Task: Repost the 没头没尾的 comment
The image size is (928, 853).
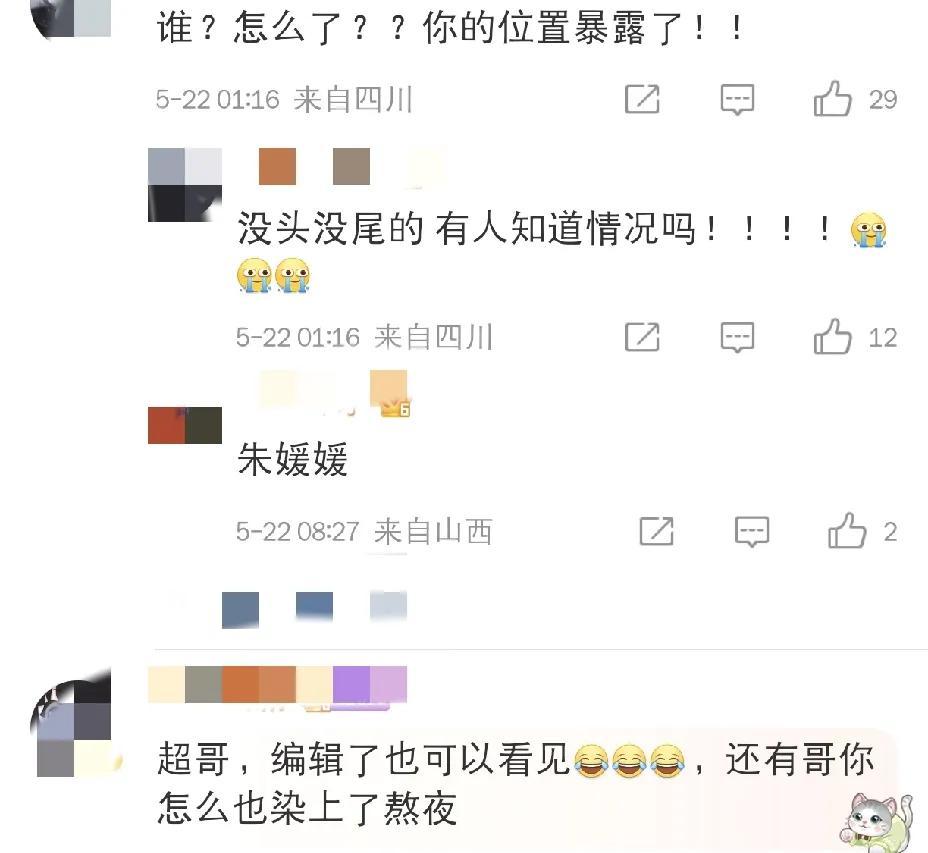Action: click(x=642, y=337)
